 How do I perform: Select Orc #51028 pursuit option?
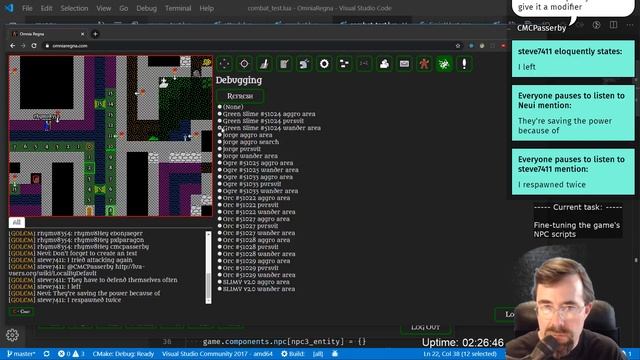pyautogui.click(x=248, y=247)
